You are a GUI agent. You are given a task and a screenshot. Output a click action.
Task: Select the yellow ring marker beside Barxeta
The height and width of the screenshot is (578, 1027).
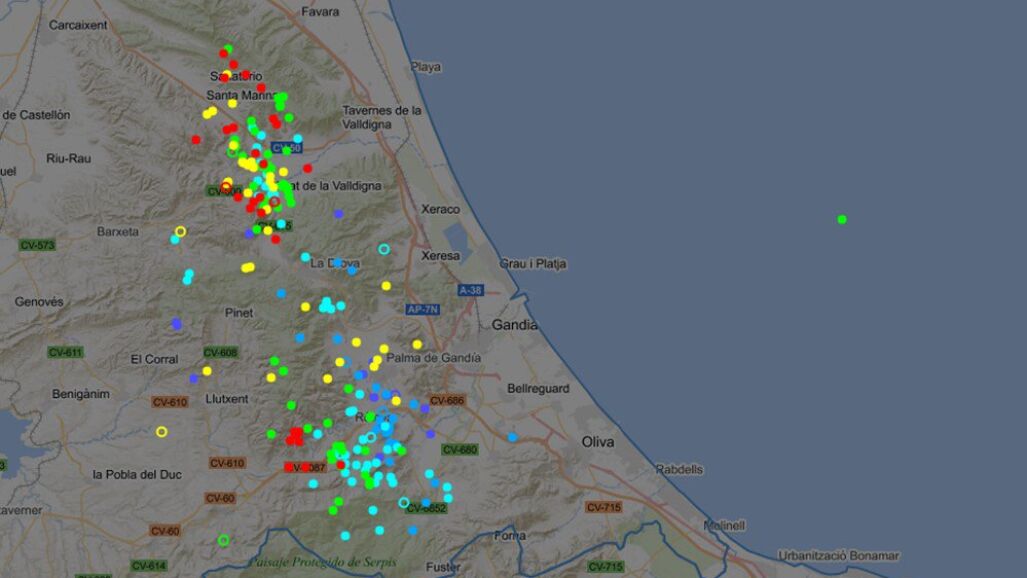click(x=181, y=231)
